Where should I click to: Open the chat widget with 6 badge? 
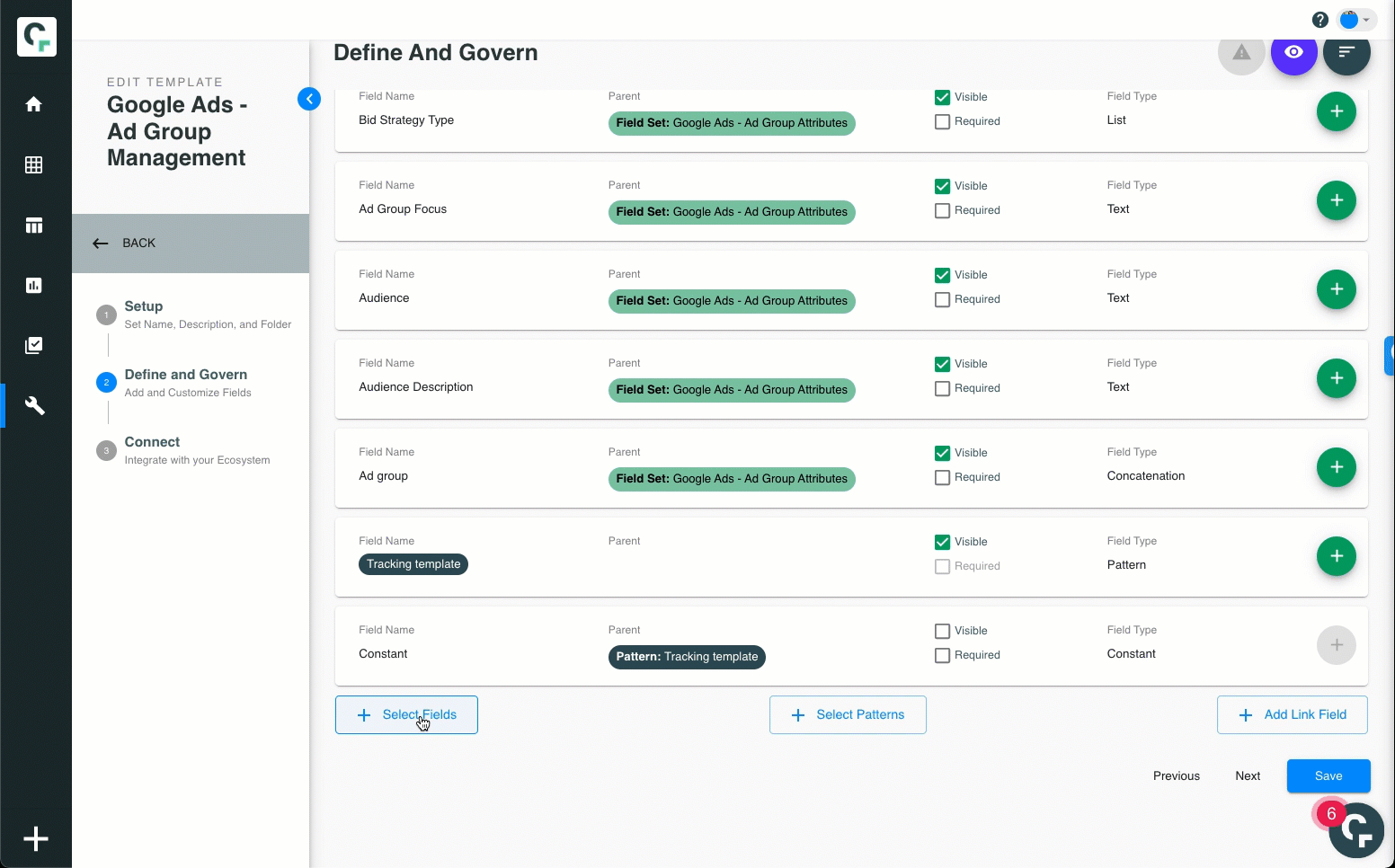pos(1356,830)
